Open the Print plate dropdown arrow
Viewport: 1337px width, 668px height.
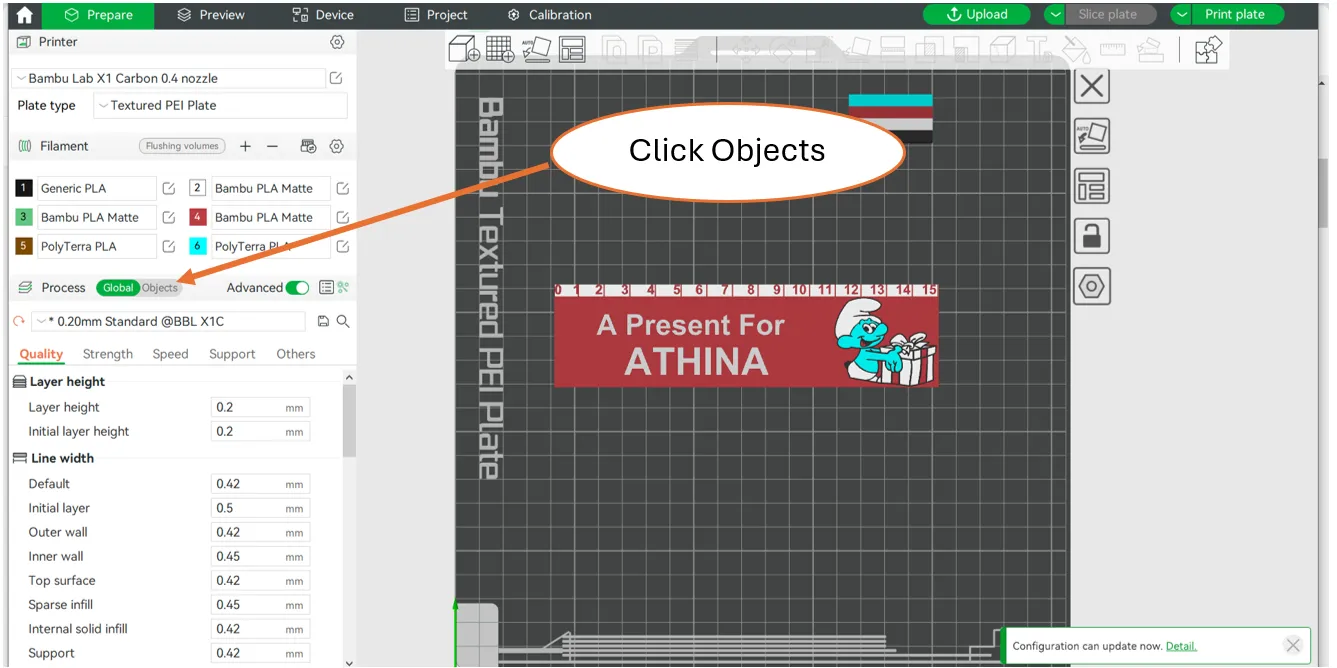click(x=1182, y=15)
